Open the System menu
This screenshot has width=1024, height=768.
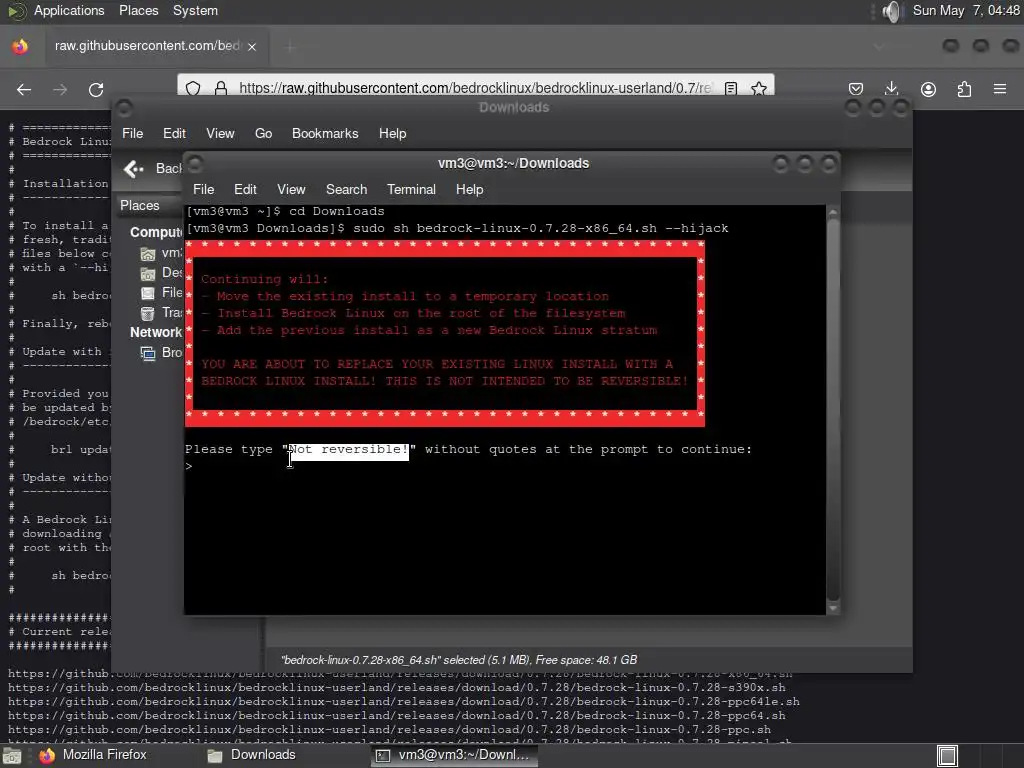coord(195,10)
